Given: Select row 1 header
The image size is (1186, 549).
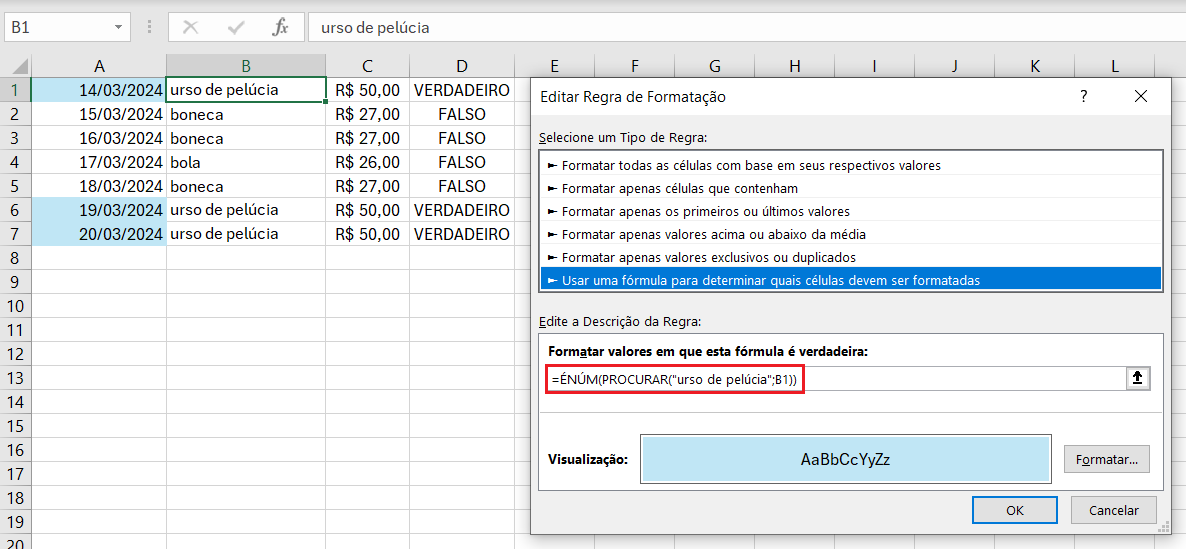Looking at the screenshot, I should (16, 90).
